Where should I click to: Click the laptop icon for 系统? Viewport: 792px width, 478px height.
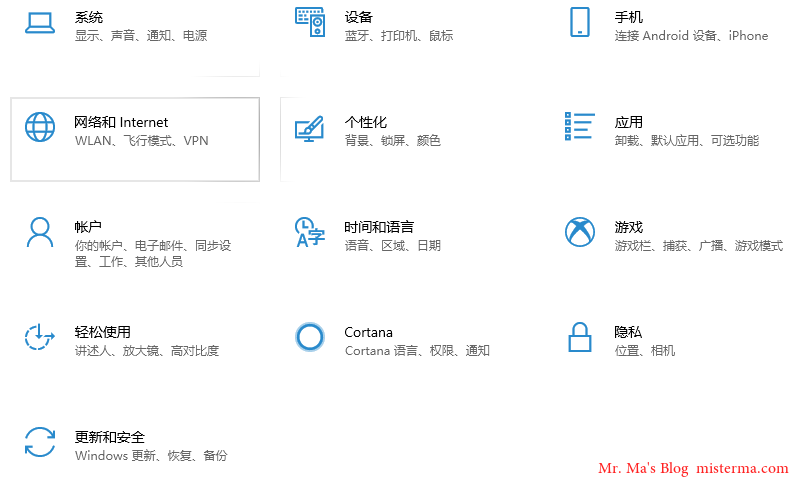pos(40,23)
